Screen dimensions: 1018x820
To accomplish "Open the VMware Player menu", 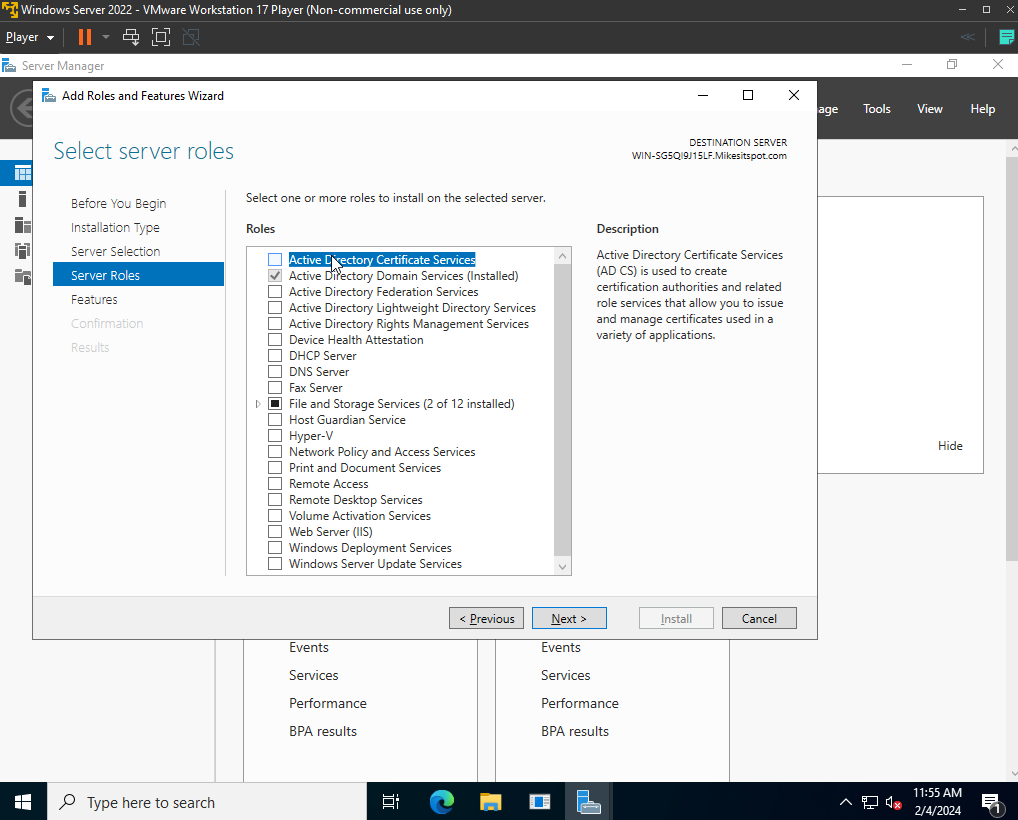I will coord(30,37).
